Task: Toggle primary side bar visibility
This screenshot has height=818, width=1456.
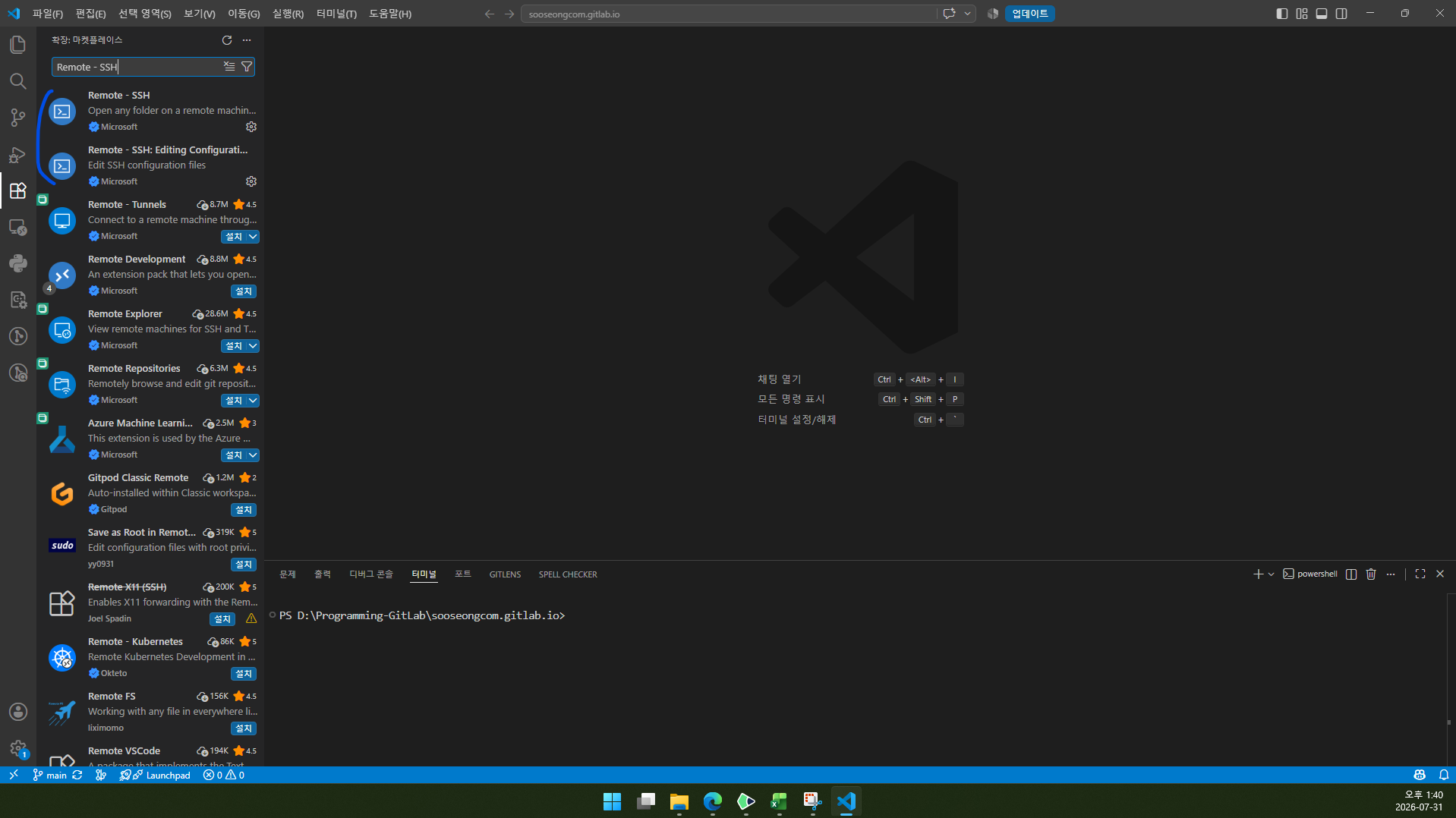Action: [1282, 14]
